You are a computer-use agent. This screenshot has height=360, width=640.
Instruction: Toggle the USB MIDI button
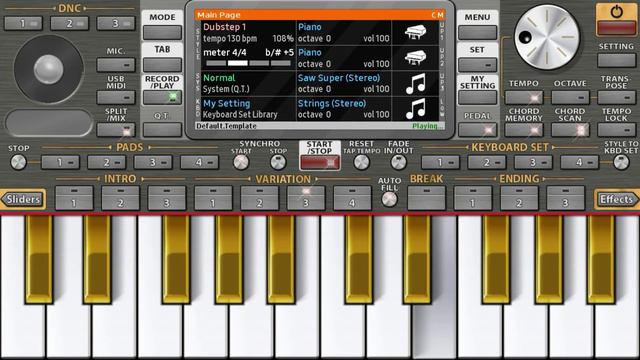click(x=116, y=97)
